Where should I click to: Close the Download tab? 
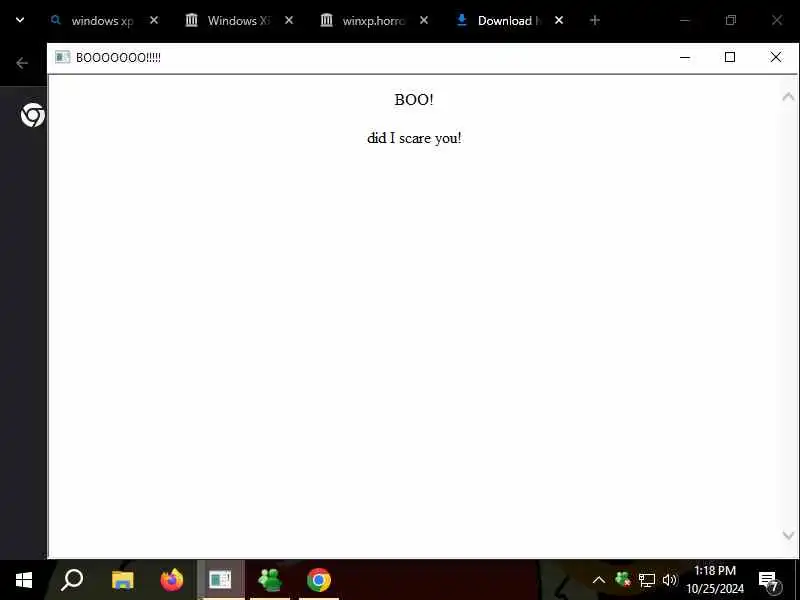(x=559, y=20)
